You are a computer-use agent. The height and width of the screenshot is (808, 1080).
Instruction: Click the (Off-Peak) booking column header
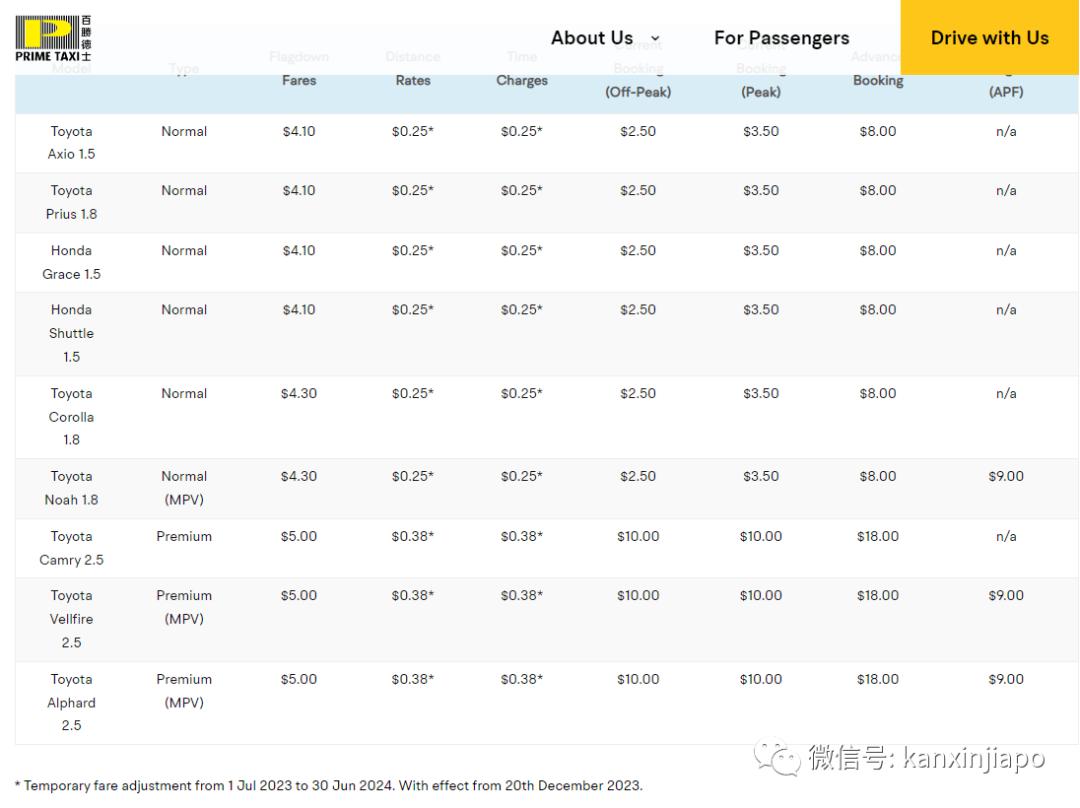[x=638, y=91]
